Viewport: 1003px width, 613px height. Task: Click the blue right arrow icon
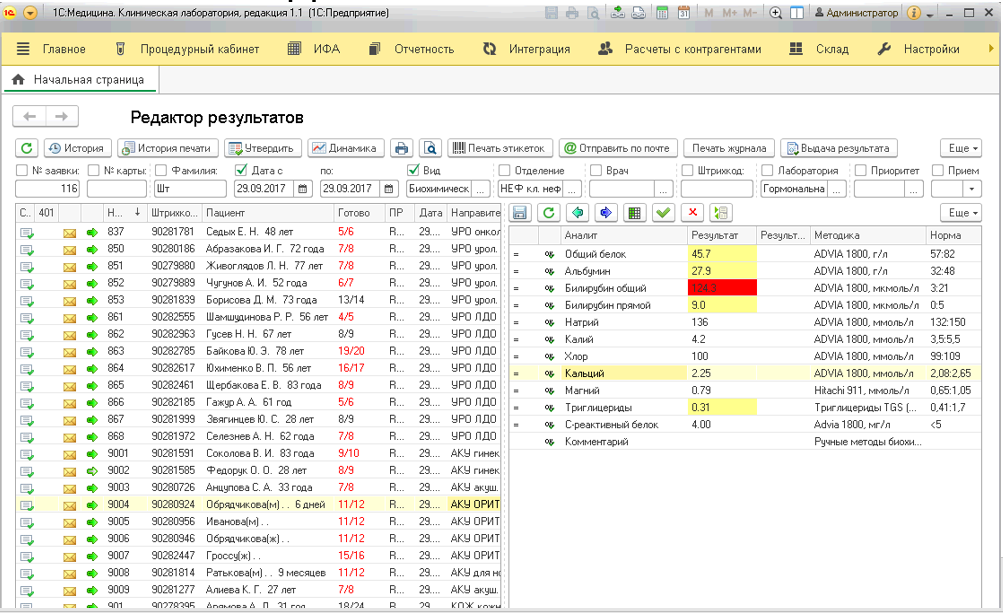tap(606, 213)
